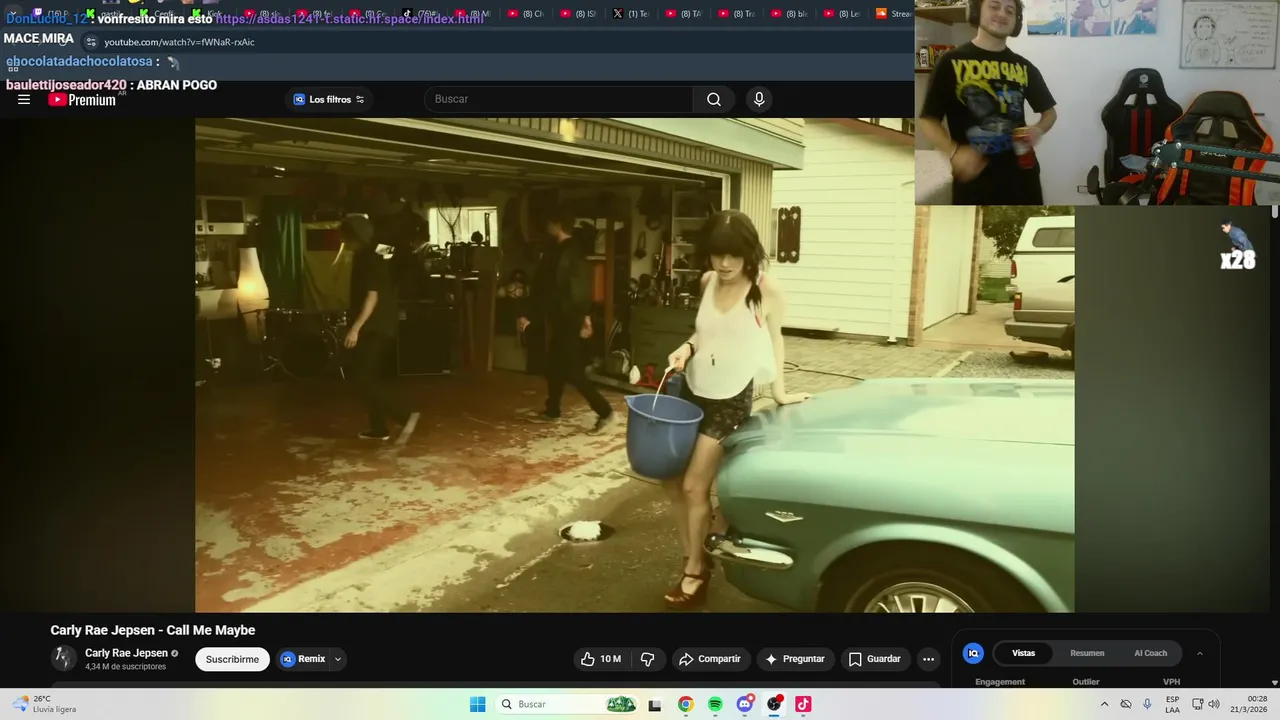Open Discord from taskbar
Screen dimensions: 1280x720
click(x=745, y=704)
